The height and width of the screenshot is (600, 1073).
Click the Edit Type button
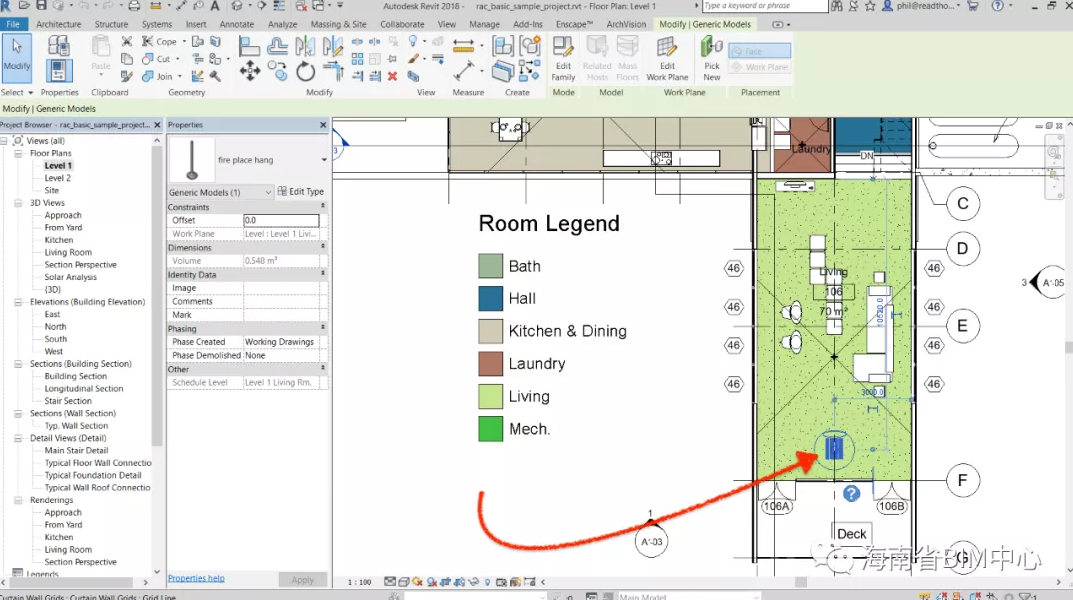(x=301, y=192)
